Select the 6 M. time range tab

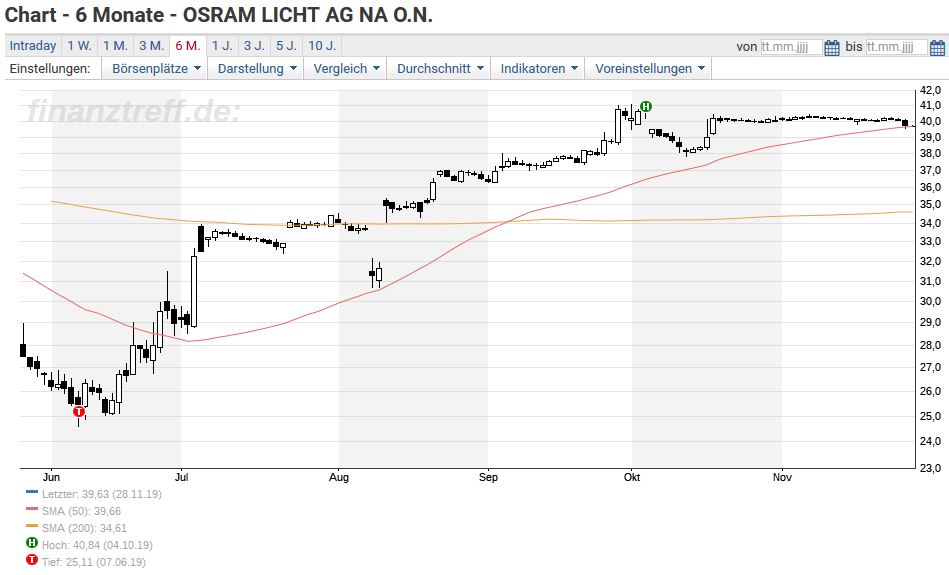[x=188, y=46]
